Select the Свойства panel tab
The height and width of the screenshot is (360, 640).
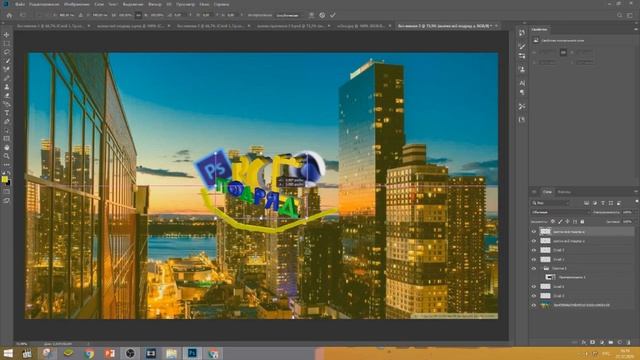click(540, 29)
